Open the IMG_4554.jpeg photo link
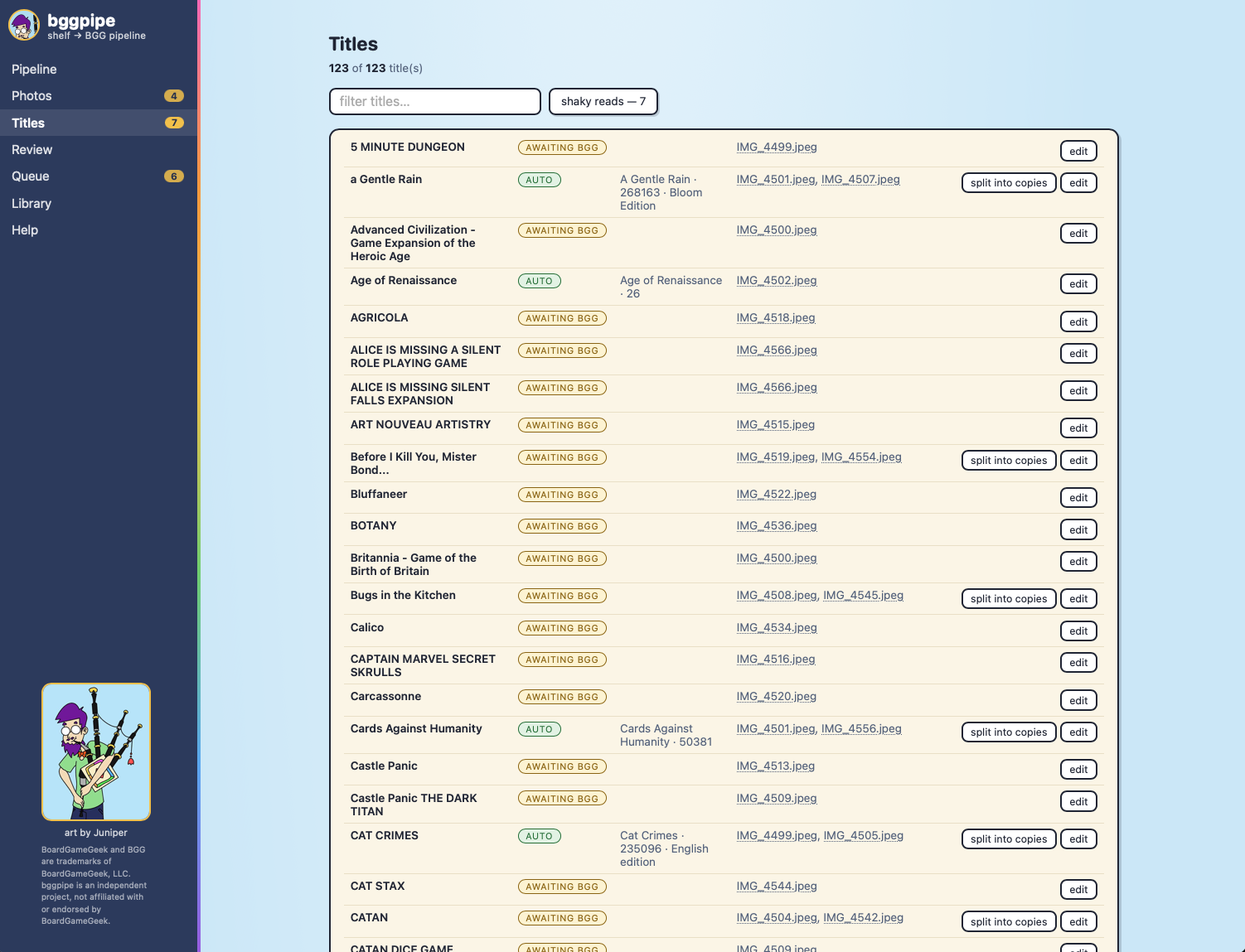 (x=861, y=457)
